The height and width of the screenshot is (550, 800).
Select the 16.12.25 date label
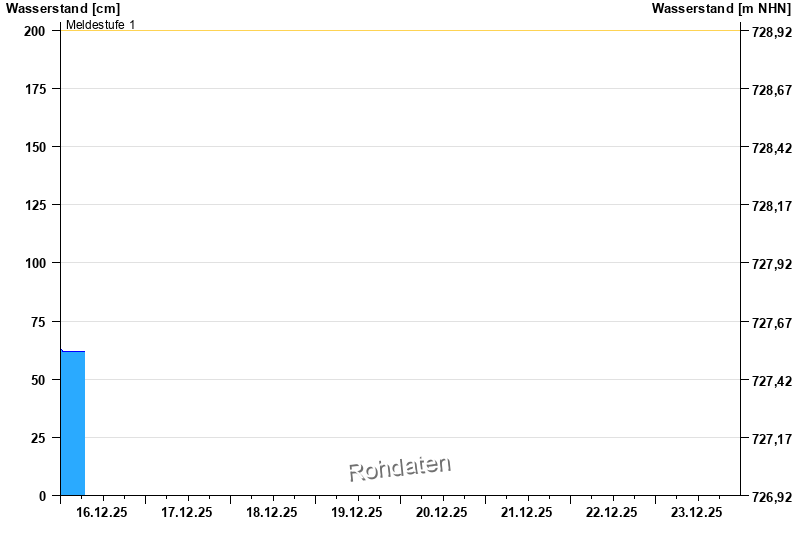click(102, 512)
